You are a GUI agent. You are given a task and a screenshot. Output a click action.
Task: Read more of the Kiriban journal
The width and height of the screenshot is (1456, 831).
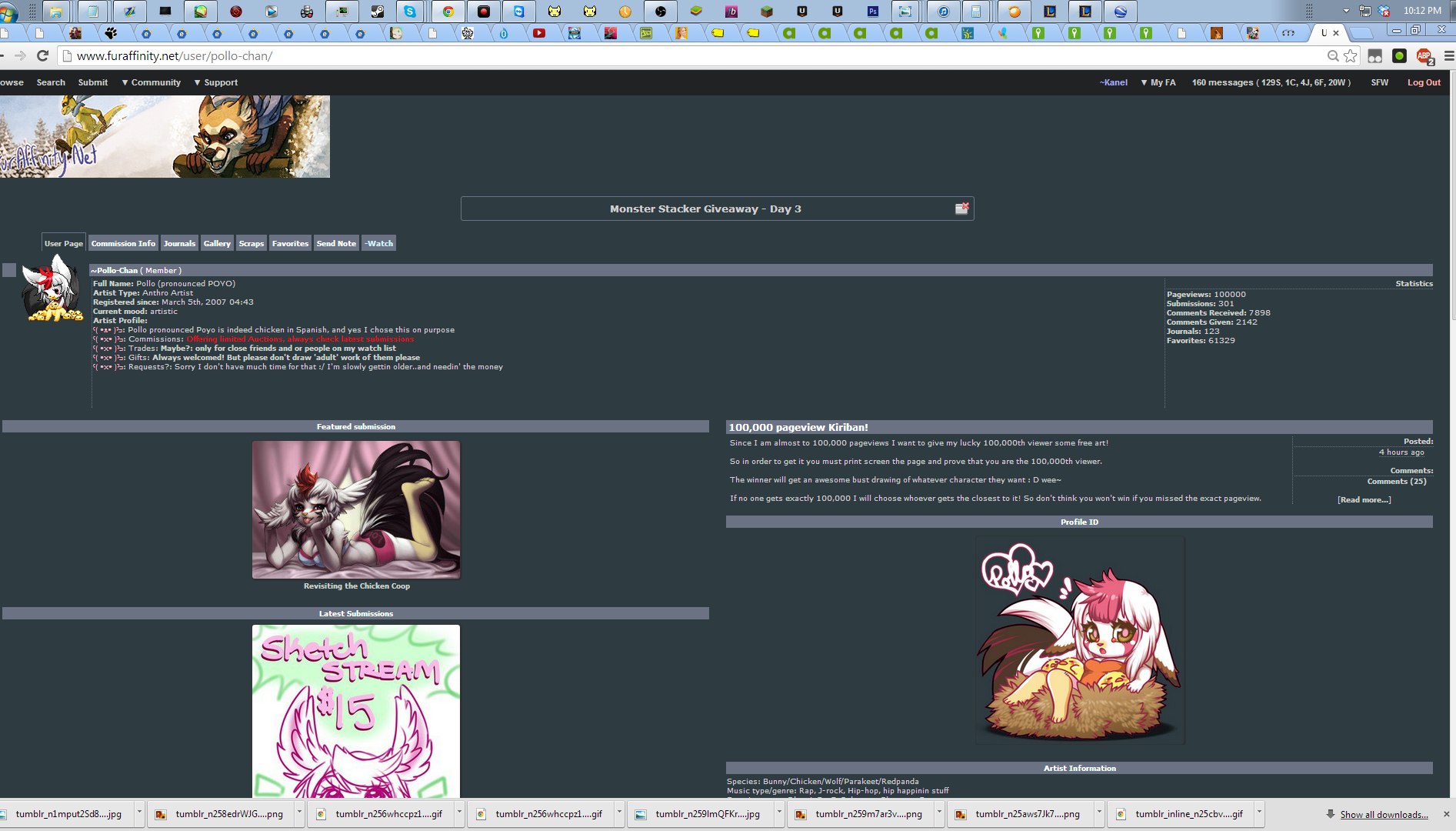click(x=1364, y=500)
